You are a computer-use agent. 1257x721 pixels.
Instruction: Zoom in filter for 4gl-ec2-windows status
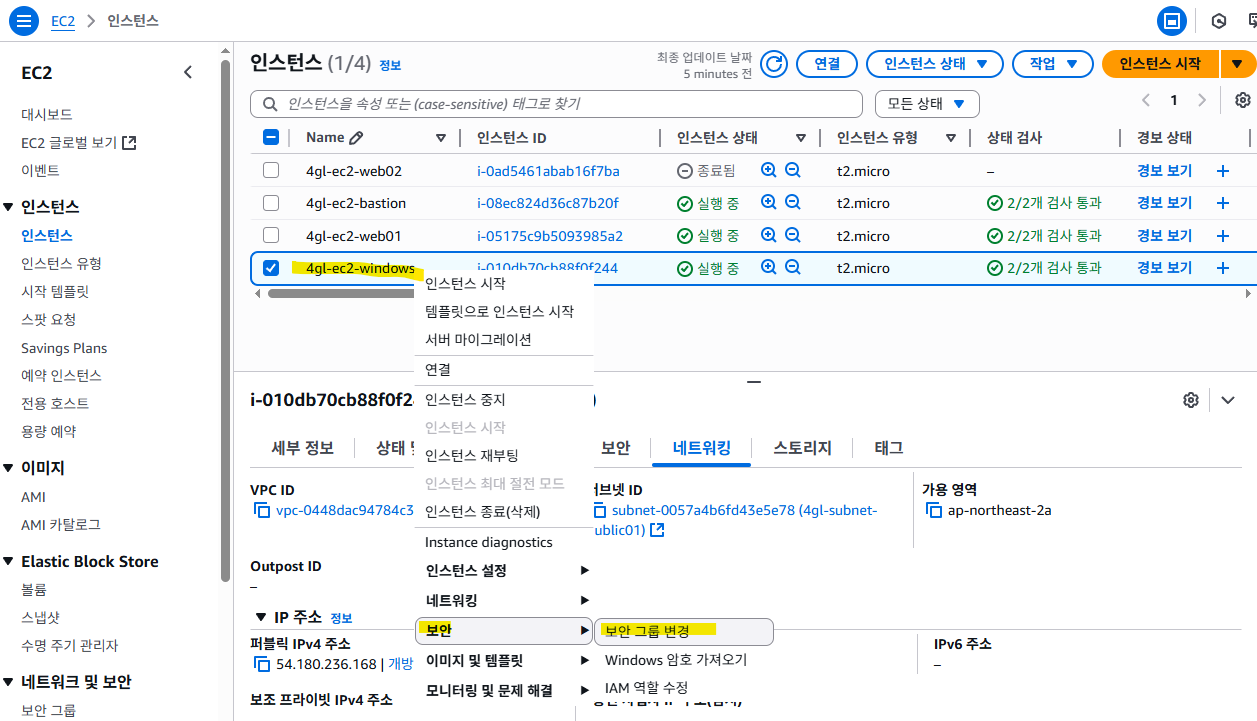point(769,268)
